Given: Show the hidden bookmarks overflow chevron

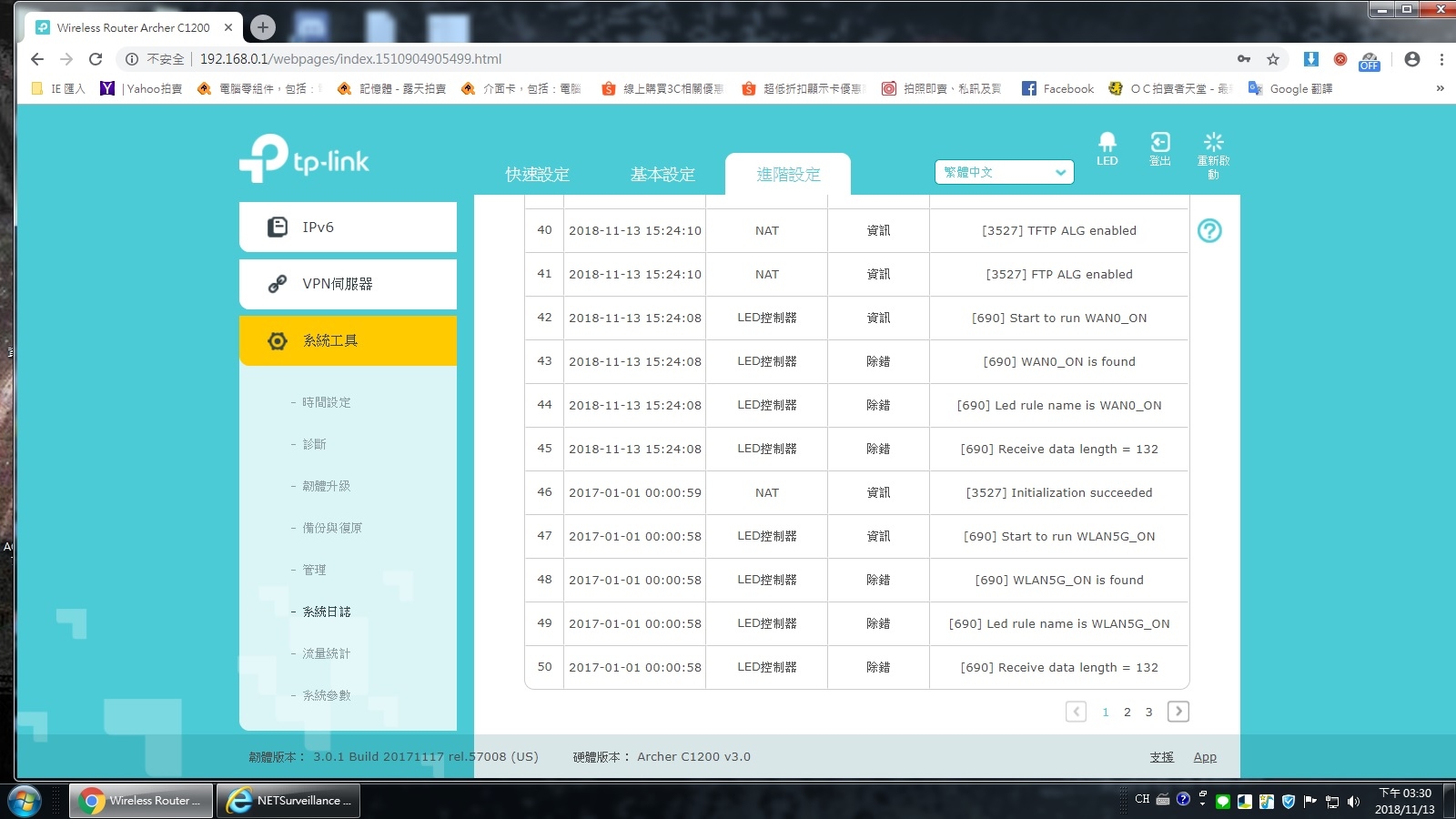Looking at the screenshot, I should coord(1440,88).
